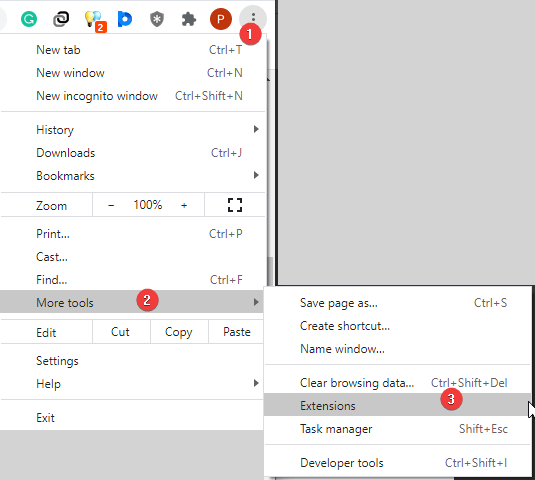Select Name window... in submenu
The width and height of the screenshot is (535, 480).
pos(398,349)
